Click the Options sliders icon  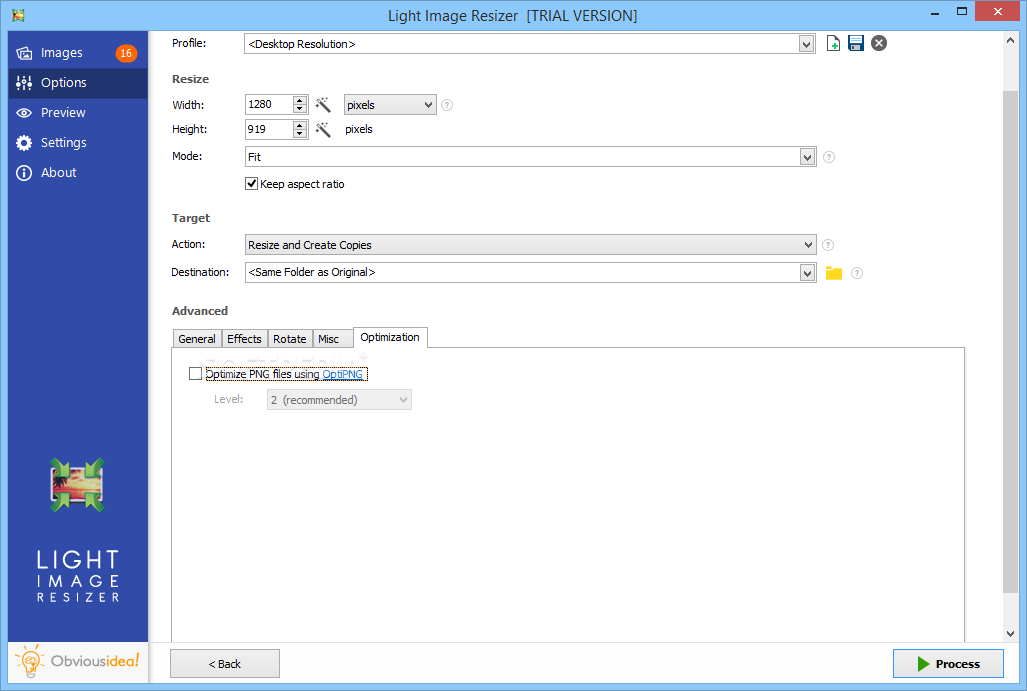click(24, 83)
